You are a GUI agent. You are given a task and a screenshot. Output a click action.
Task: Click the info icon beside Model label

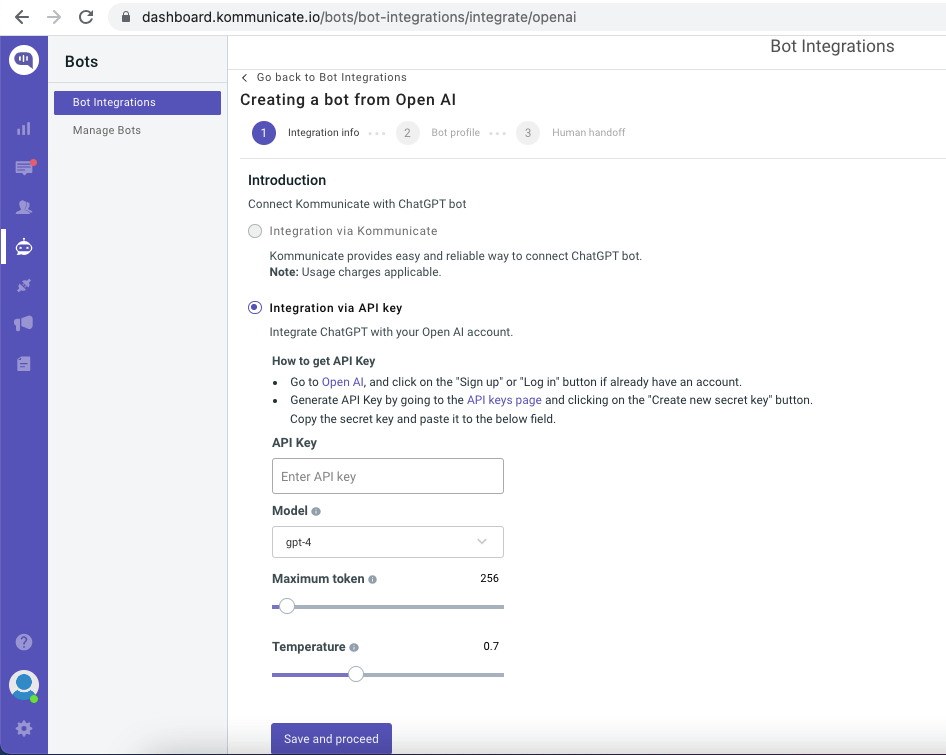point(316,511)
